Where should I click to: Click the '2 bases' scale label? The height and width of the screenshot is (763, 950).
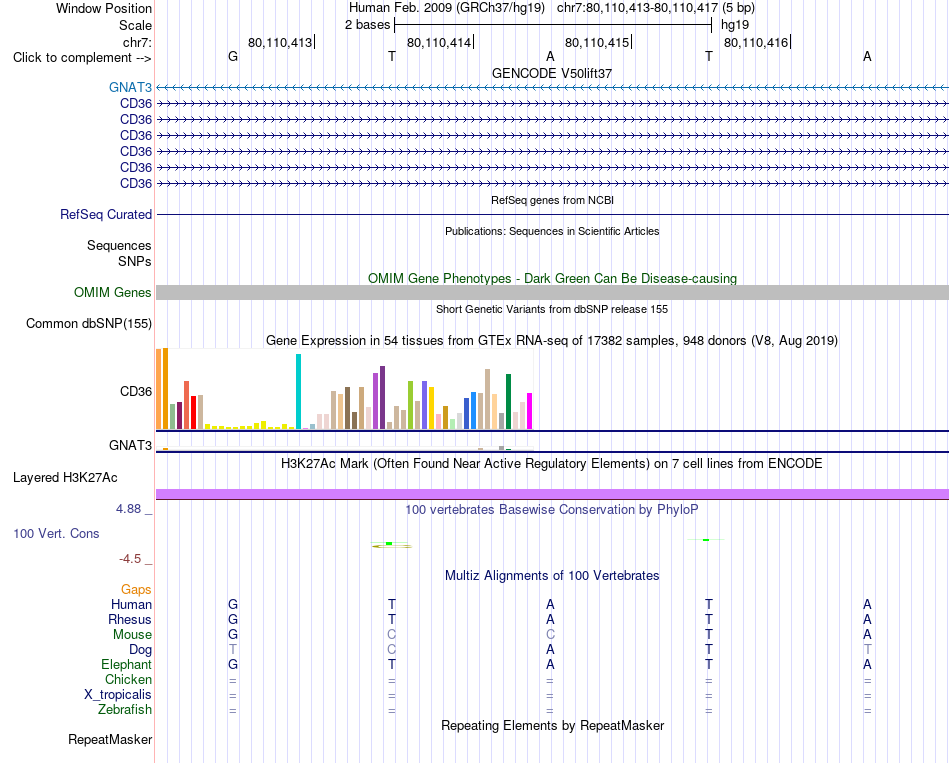[x=367, y=25]
